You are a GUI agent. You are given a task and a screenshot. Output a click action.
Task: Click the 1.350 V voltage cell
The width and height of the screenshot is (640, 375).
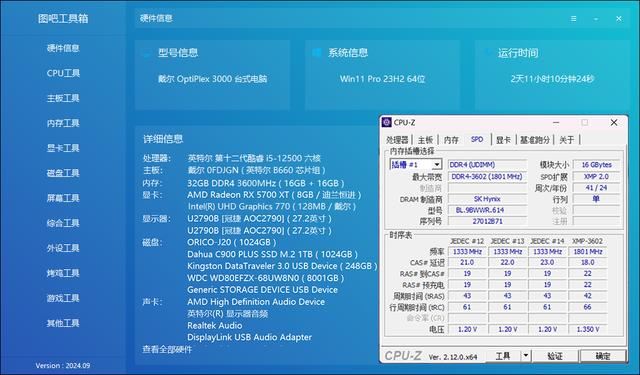588,329
